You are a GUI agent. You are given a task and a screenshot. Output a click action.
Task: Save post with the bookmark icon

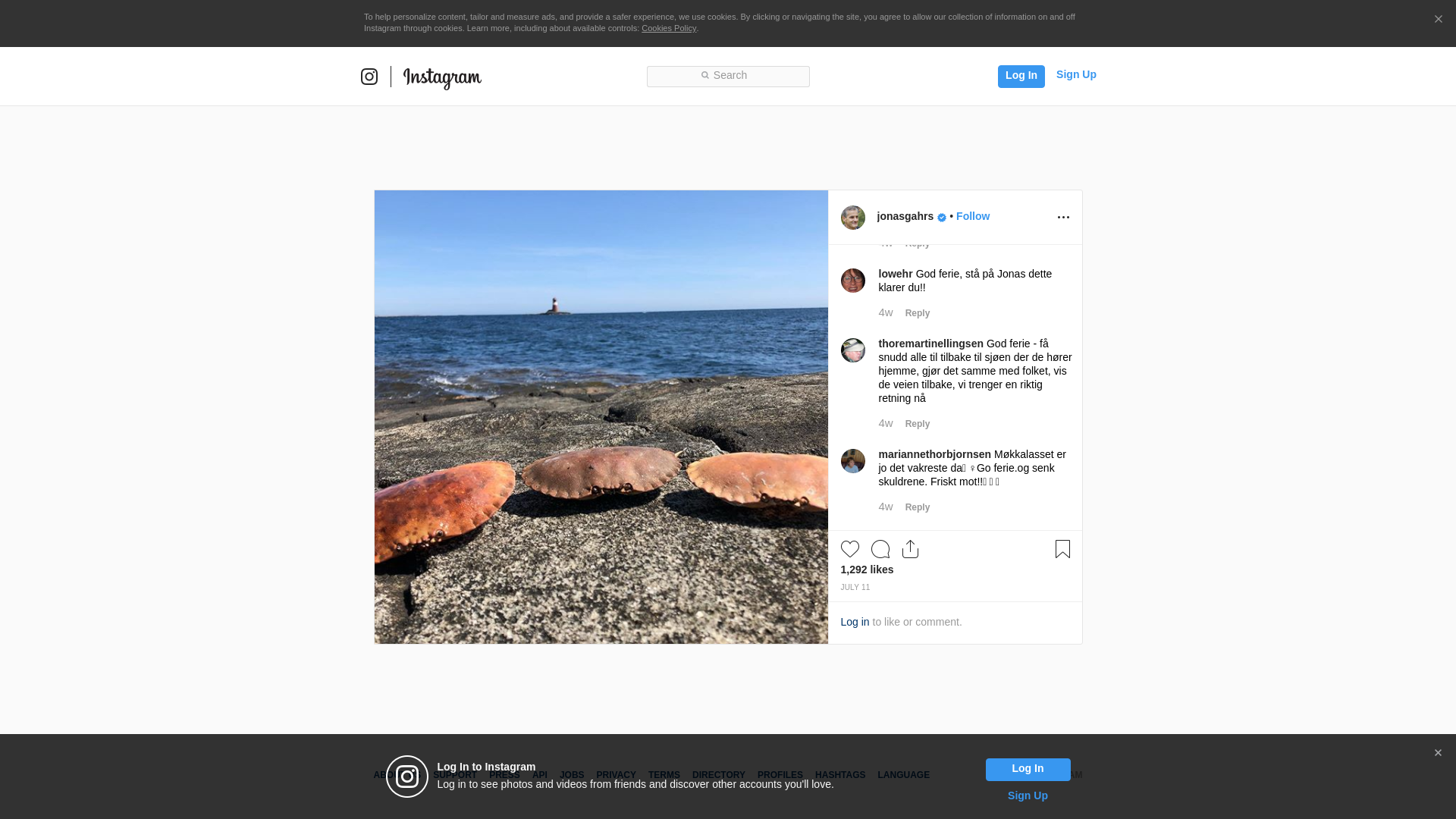[1062, 549]
